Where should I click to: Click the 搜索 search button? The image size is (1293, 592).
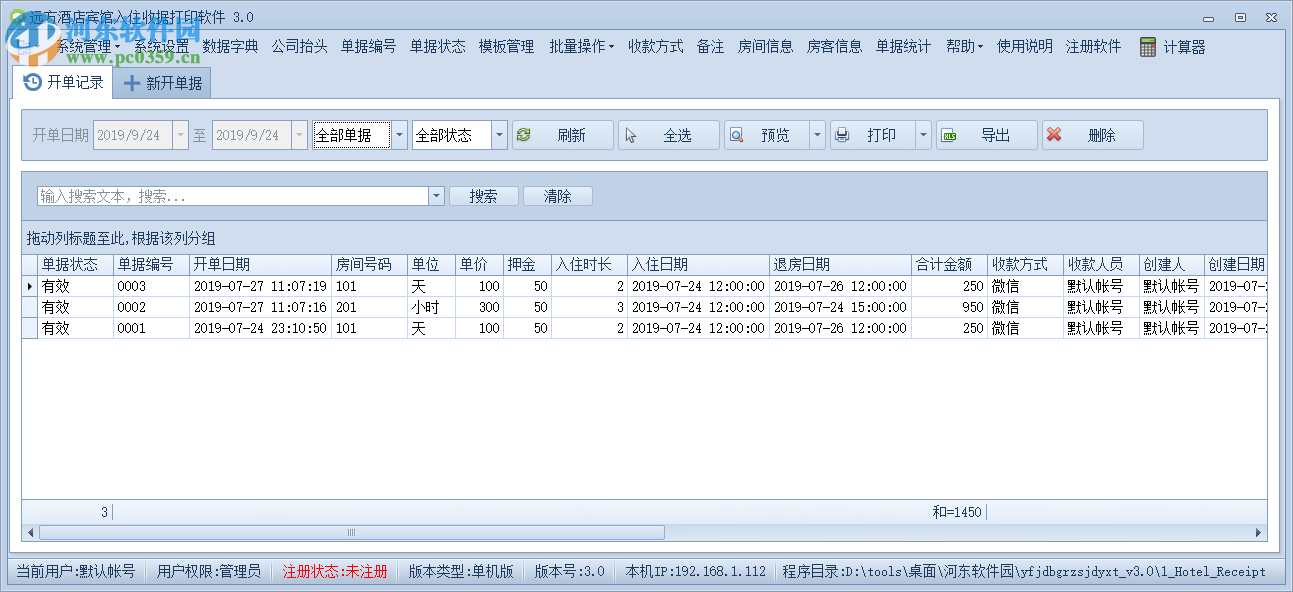(483, 196)
